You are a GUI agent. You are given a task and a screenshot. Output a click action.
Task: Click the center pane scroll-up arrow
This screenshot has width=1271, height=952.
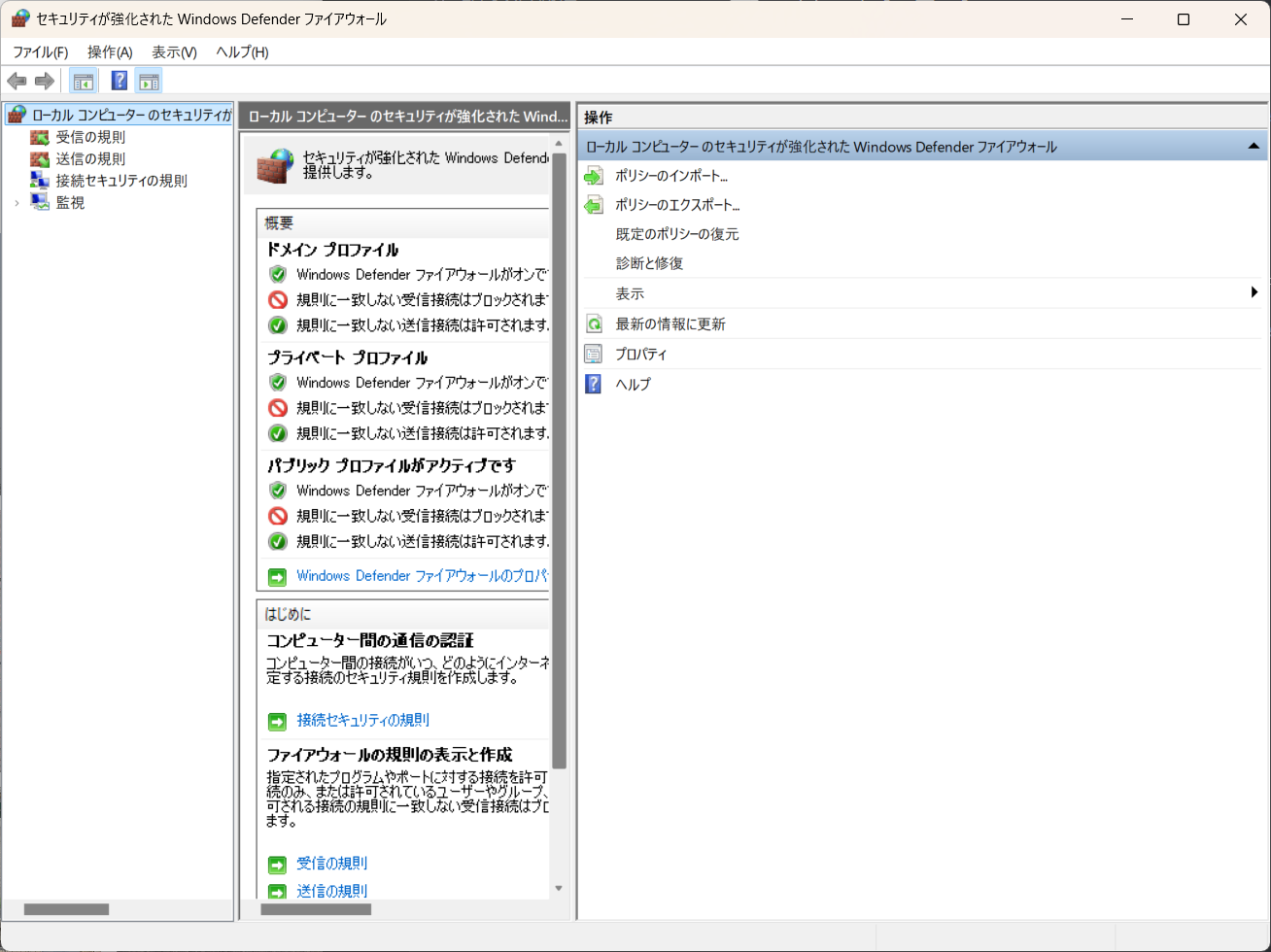click(559, 144)
